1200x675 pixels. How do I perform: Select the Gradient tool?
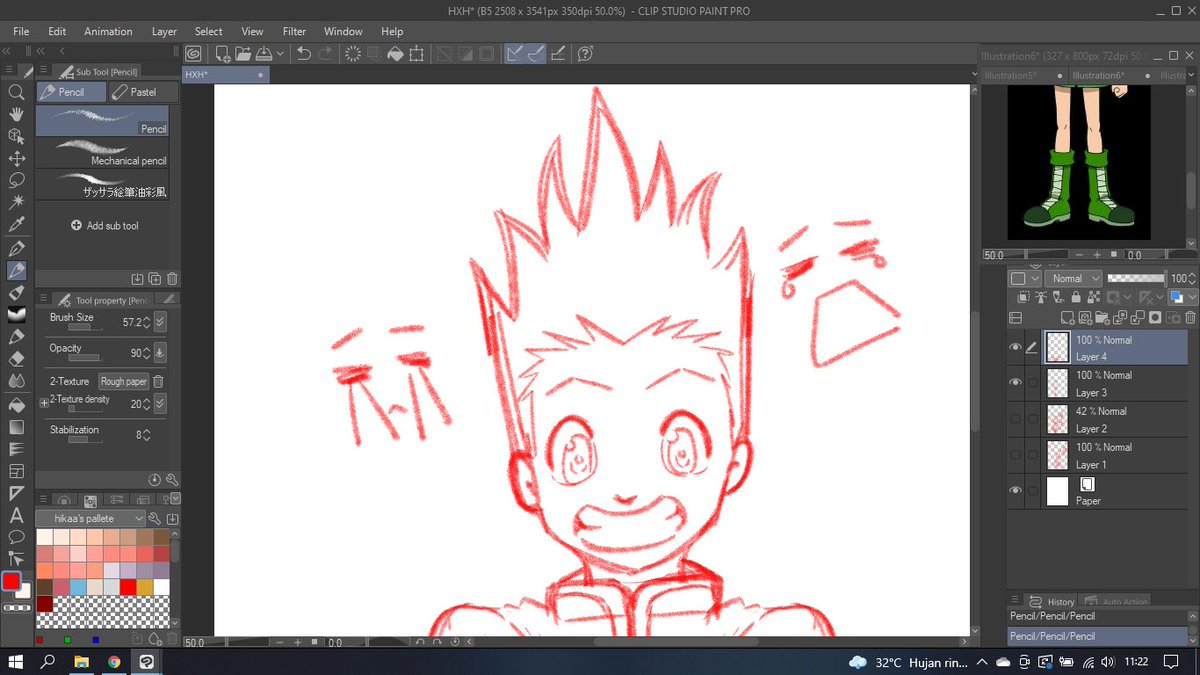pyautogui.click(x=16, y=426)
